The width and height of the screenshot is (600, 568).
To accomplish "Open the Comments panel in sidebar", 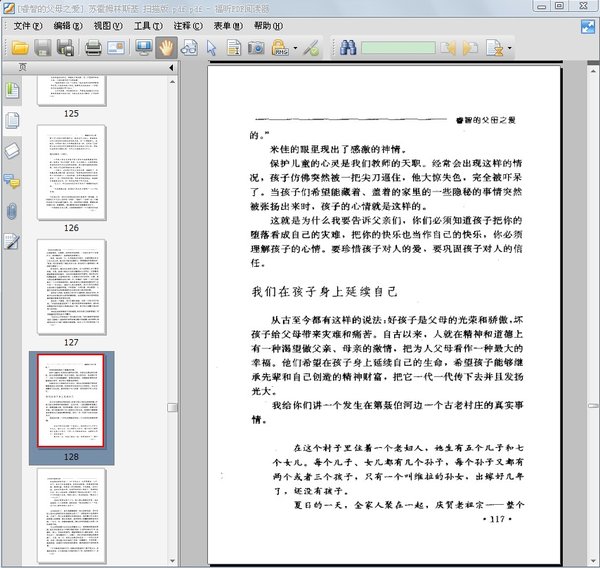I will pyautogui.click(x=12, y=181).
